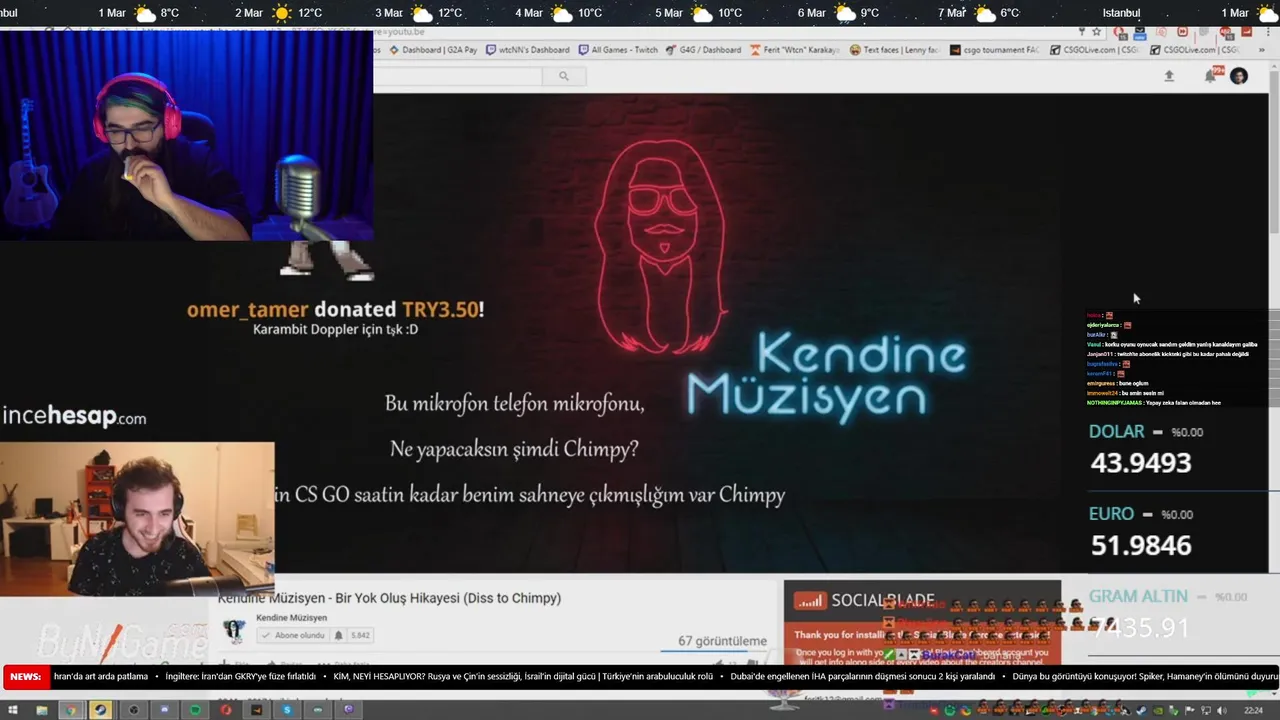Open the YouTube account avatar menu

click(x=1239, y=76)
